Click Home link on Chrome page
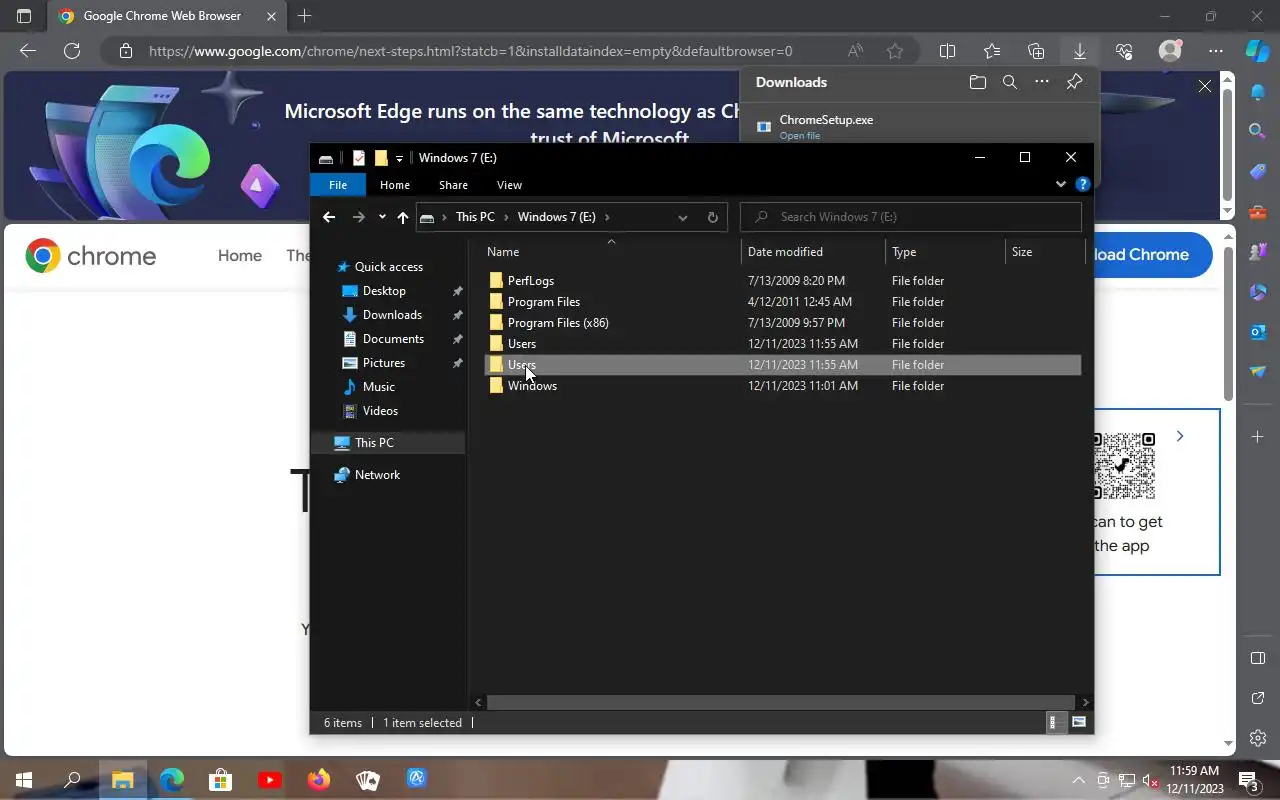The width and height of the screenshot is (1280, 800). pos(240,256)
